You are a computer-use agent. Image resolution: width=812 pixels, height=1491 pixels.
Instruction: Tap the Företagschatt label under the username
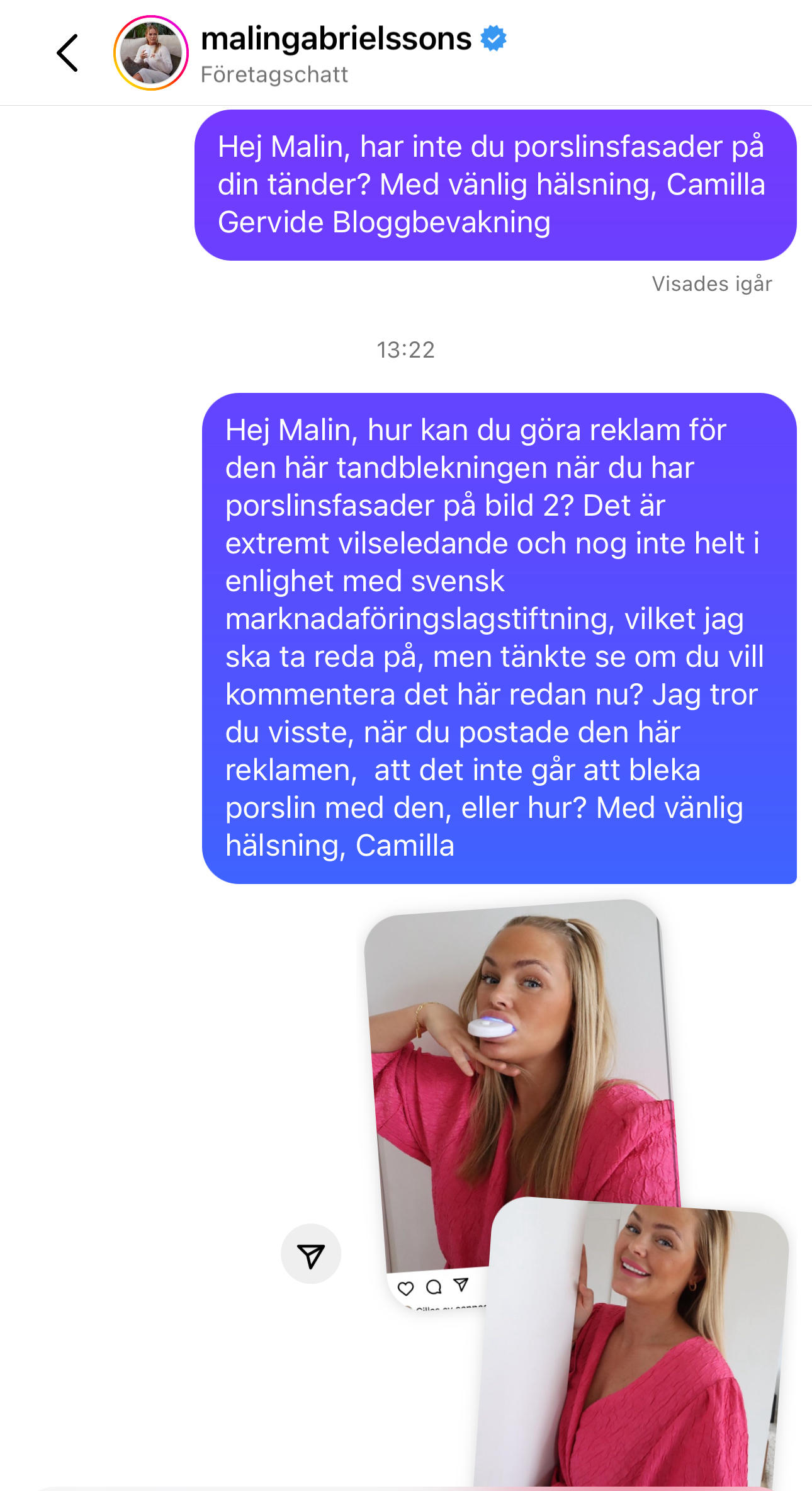pos(274,75)
